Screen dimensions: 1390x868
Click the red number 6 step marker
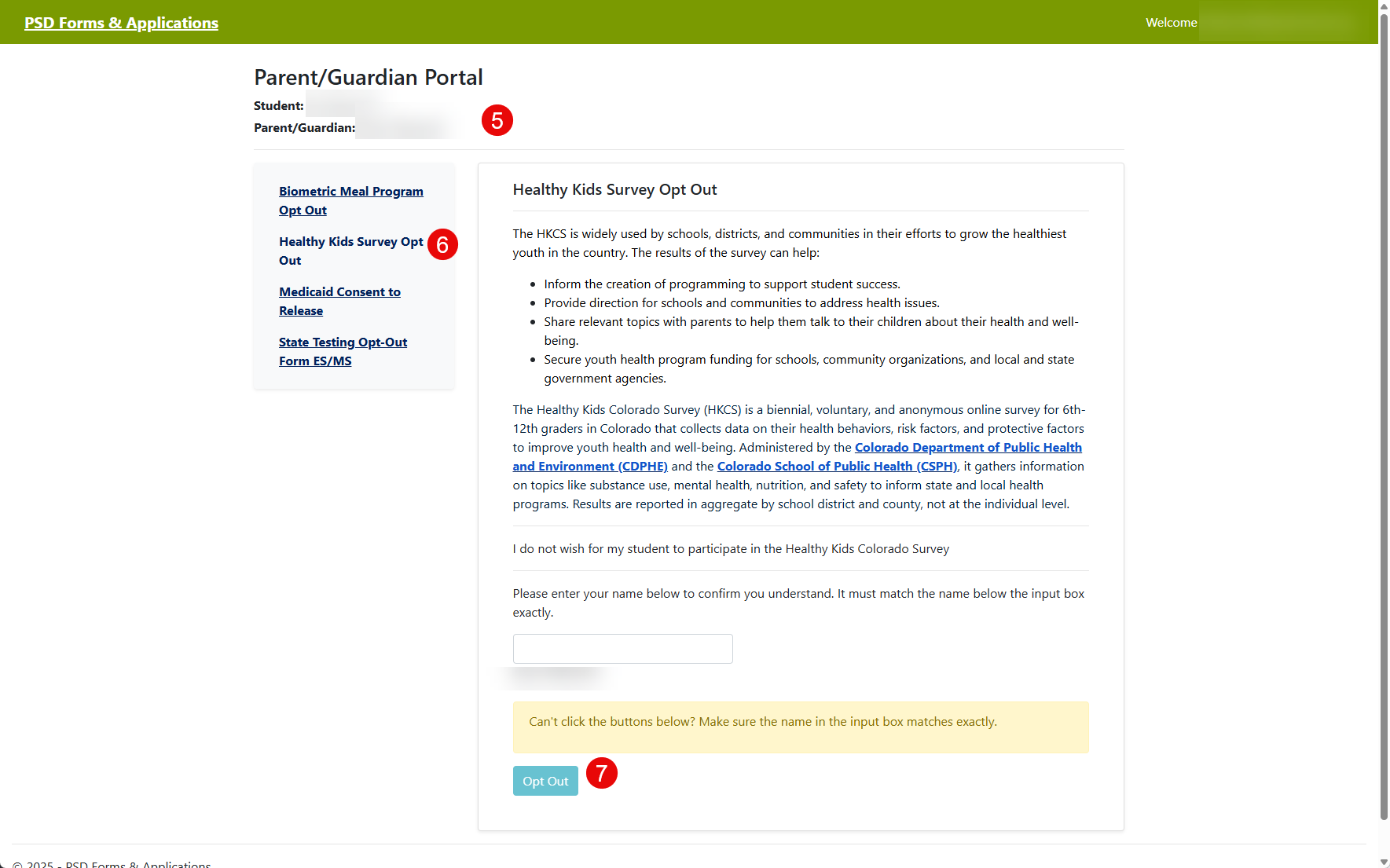[x=442, y=244]
